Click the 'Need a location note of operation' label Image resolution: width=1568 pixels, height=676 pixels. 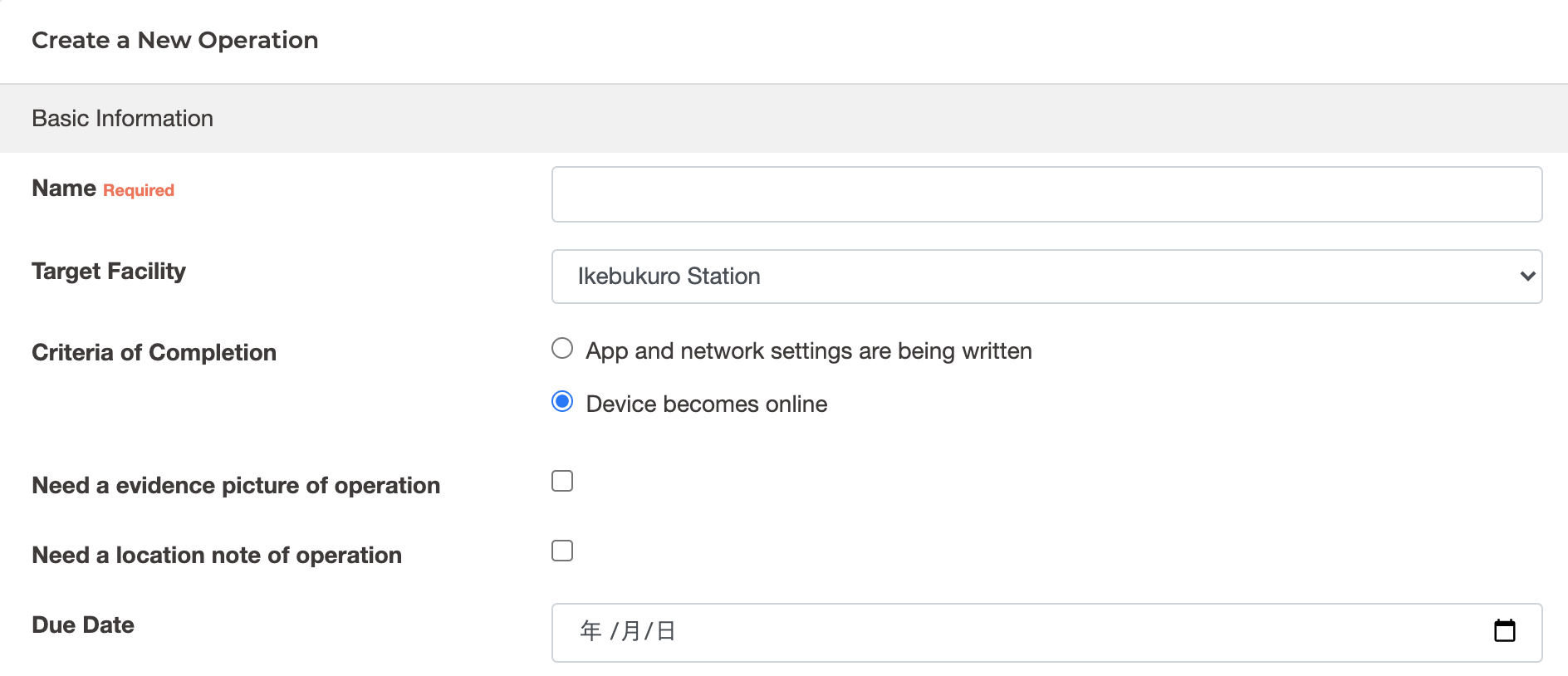coord(217,556)
